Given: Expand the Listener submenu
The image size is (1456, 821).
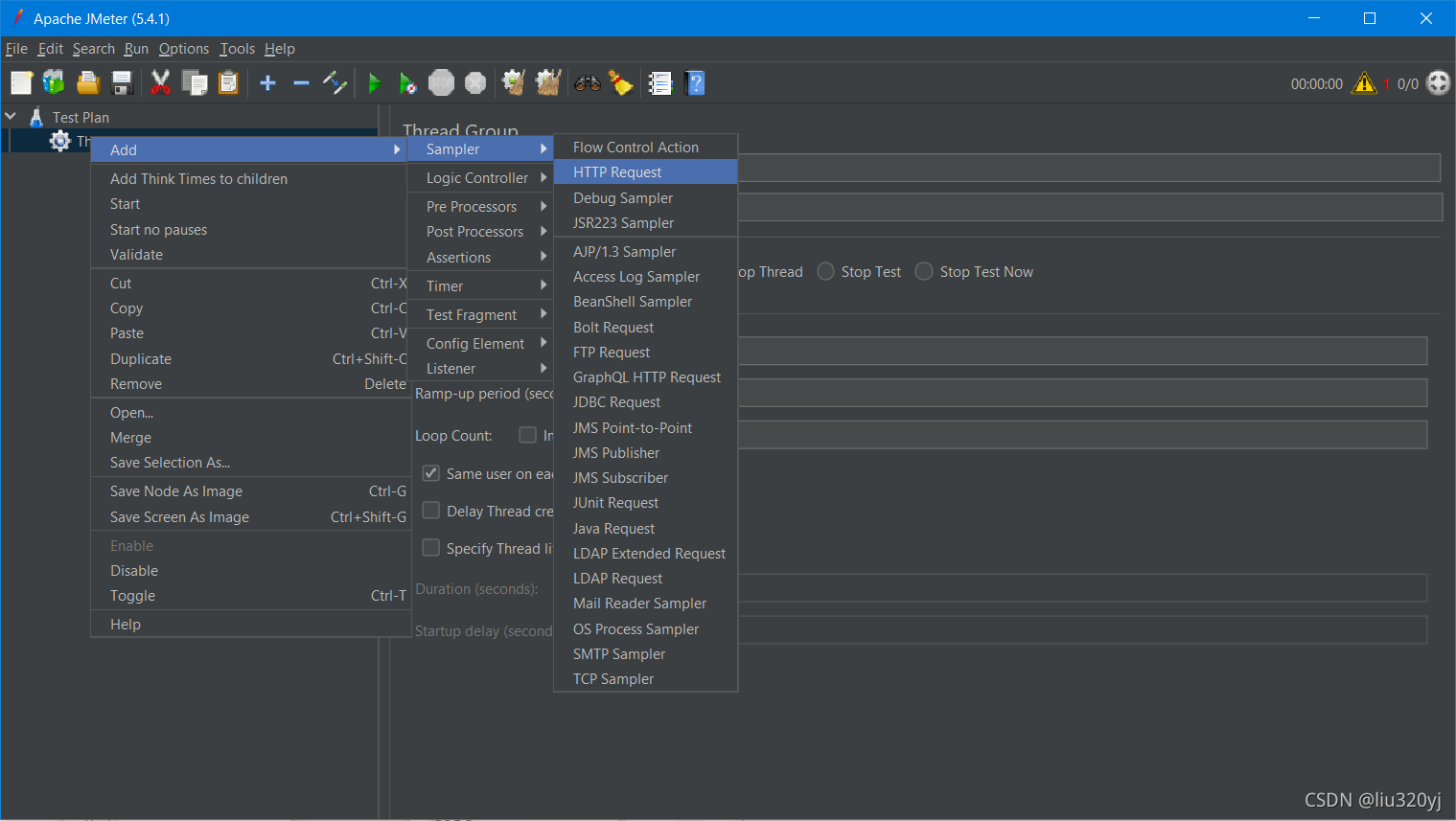Looking at the screenshot, I should (481, 369).
